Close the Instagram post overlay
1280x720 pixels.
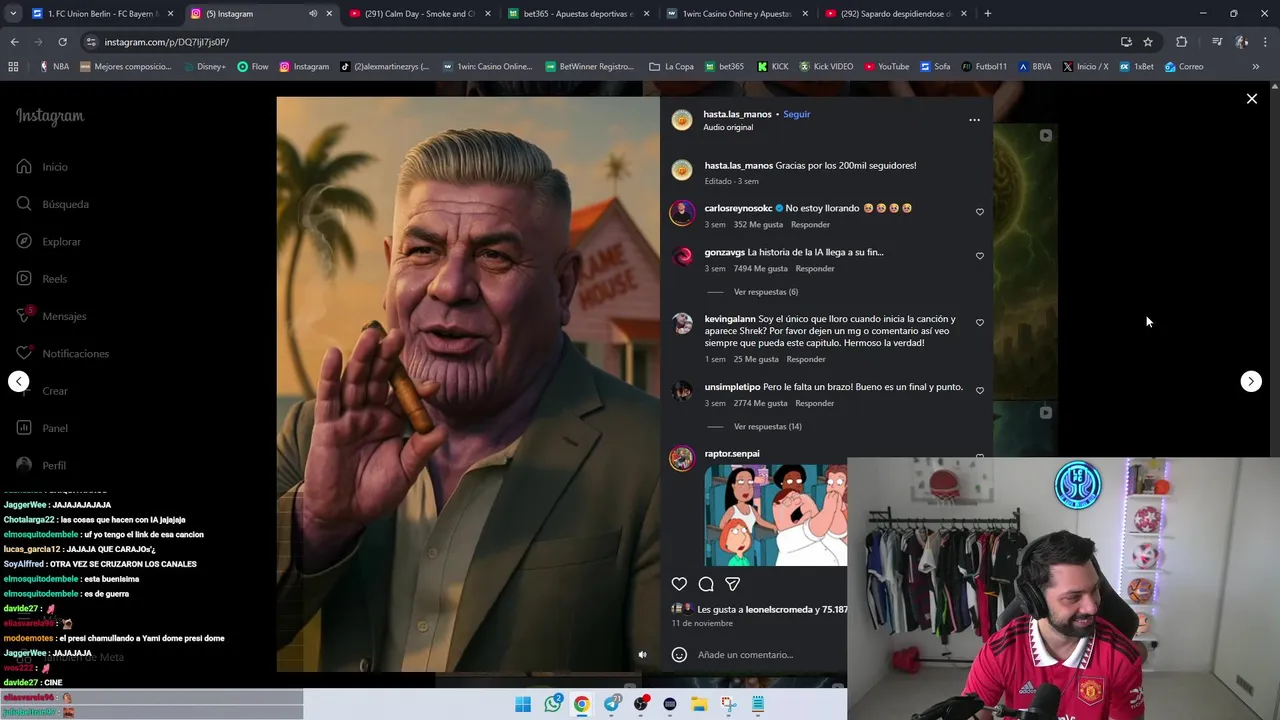pos(1251,99)
